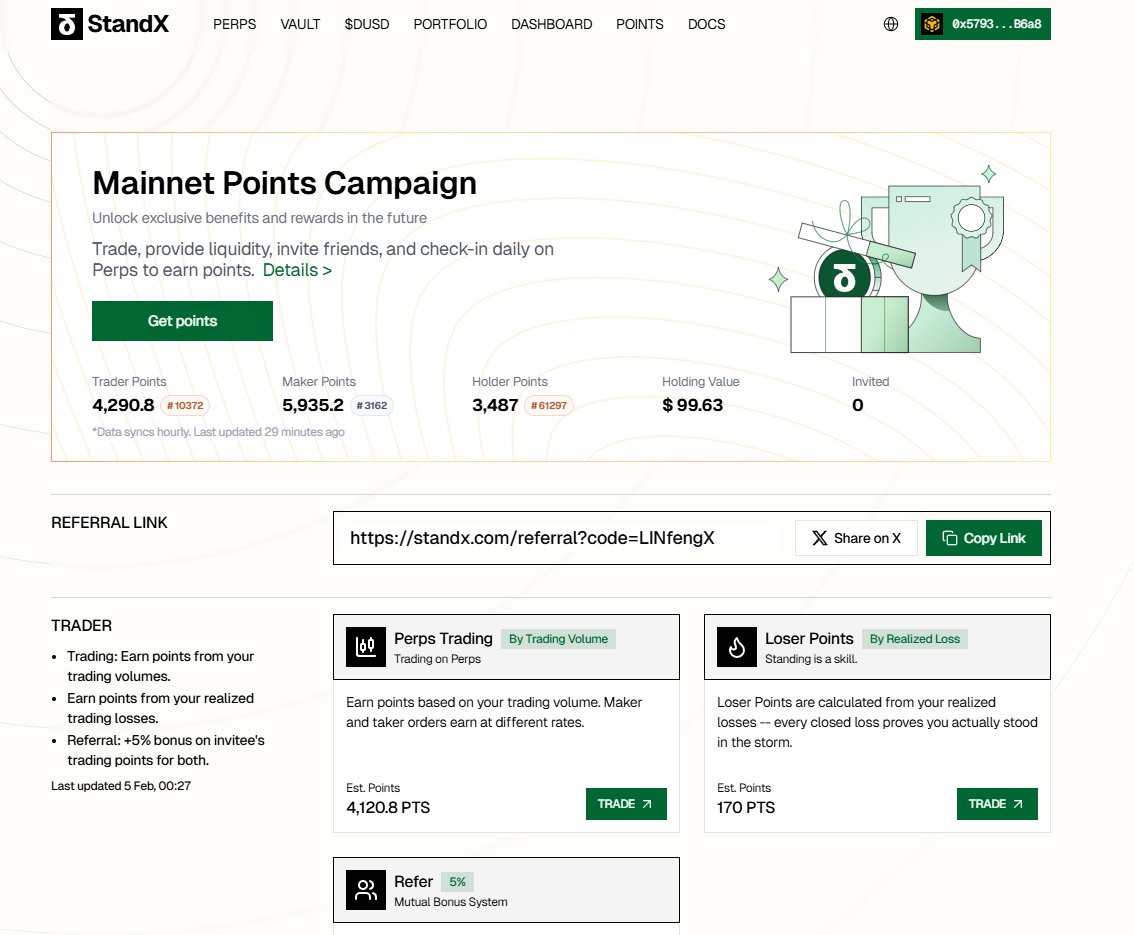Viewport: 1134px width, 935px height.
Task: Click the Invited count 0
Action: (858, 405)
